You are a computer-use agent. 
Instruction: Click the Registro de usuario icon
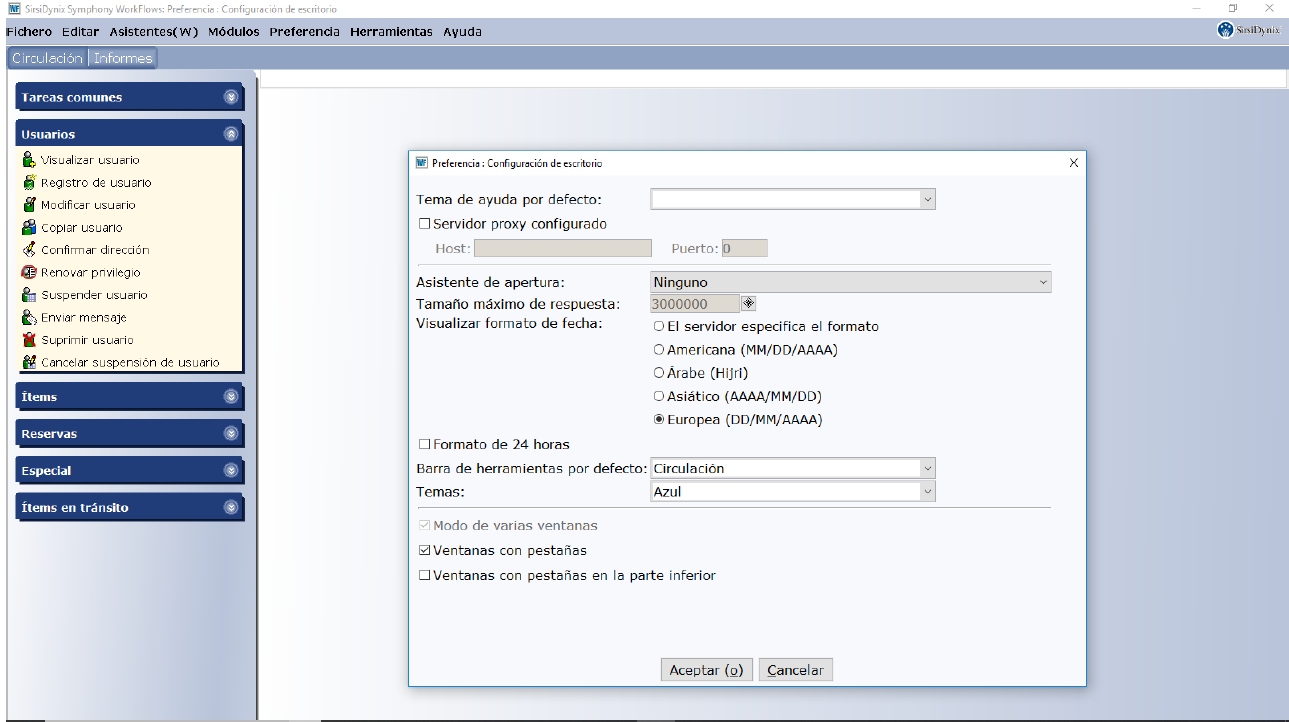pos(29,183)
